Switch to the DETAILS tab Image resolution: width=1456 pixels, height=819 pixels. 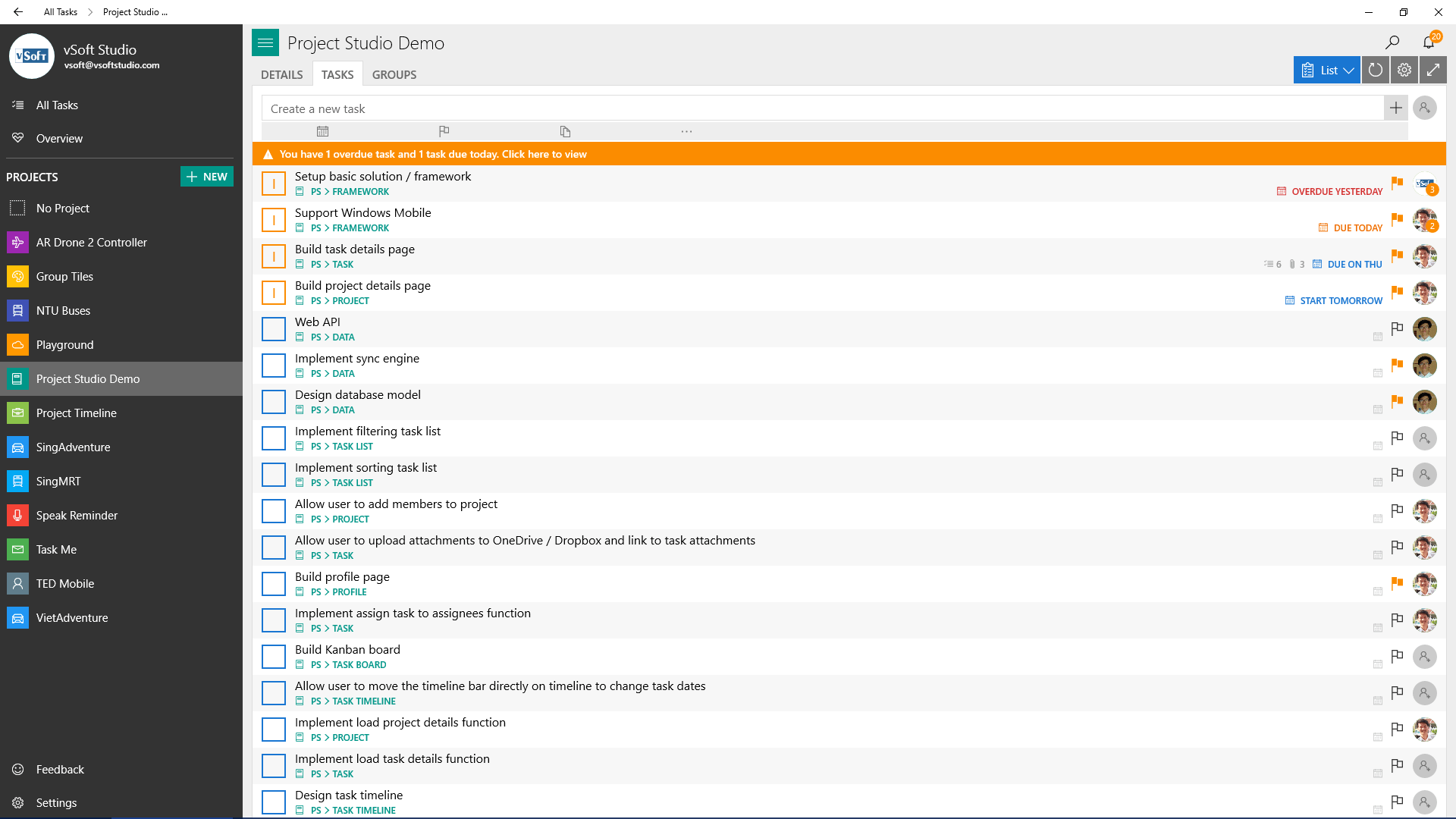pyautogui.click(x=281, y=74)
